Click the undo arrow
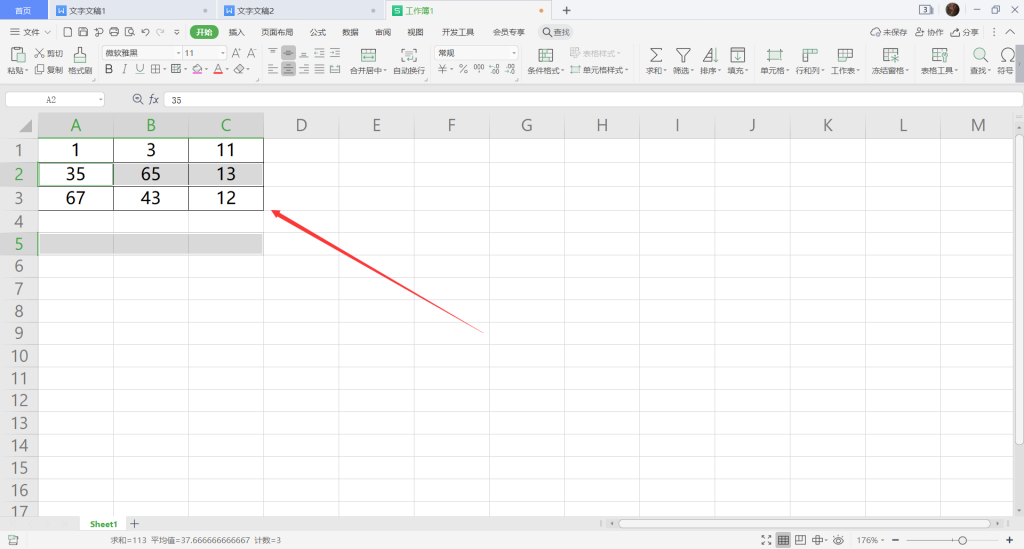The height and width of the screenshot is (549, 1024). pyautogui.click(x=146, y=32)
